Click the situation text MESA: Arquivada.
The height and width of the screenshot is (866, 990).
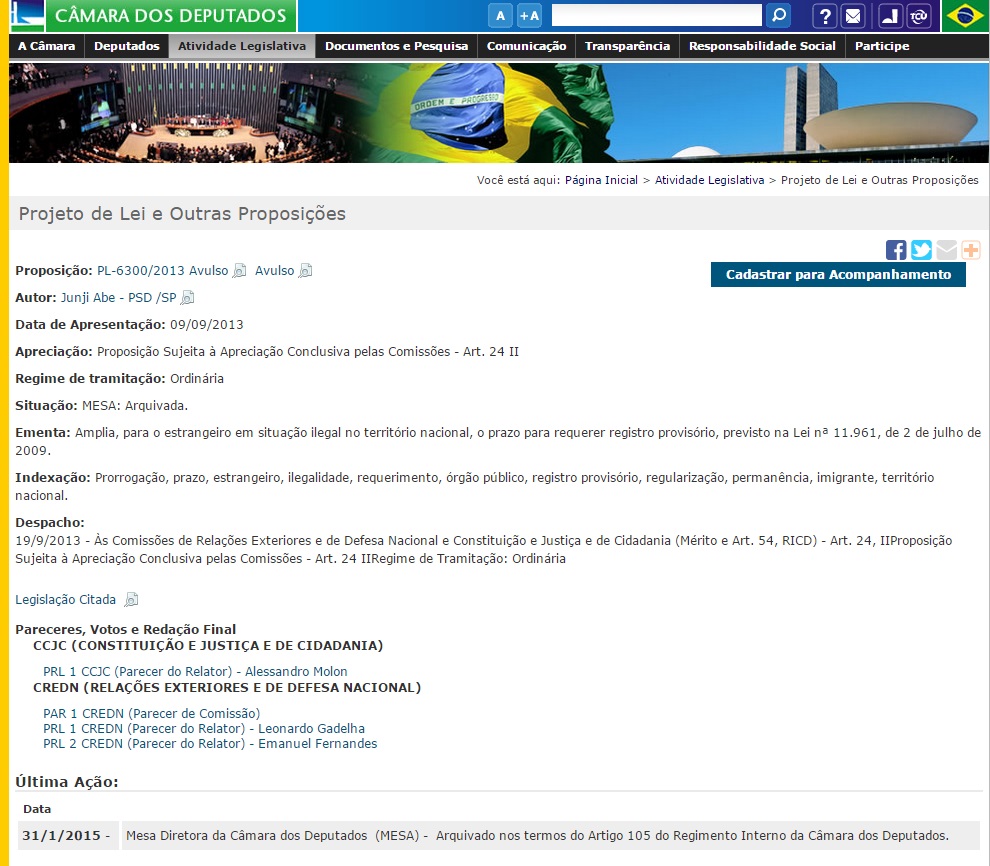pos(135,406)
